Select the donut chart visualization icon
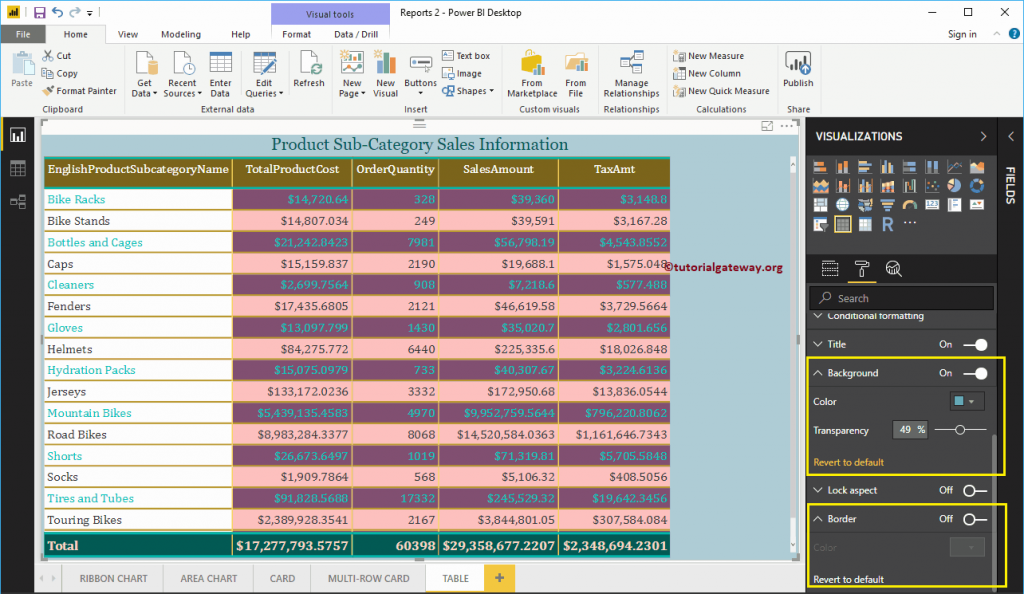 976,186
